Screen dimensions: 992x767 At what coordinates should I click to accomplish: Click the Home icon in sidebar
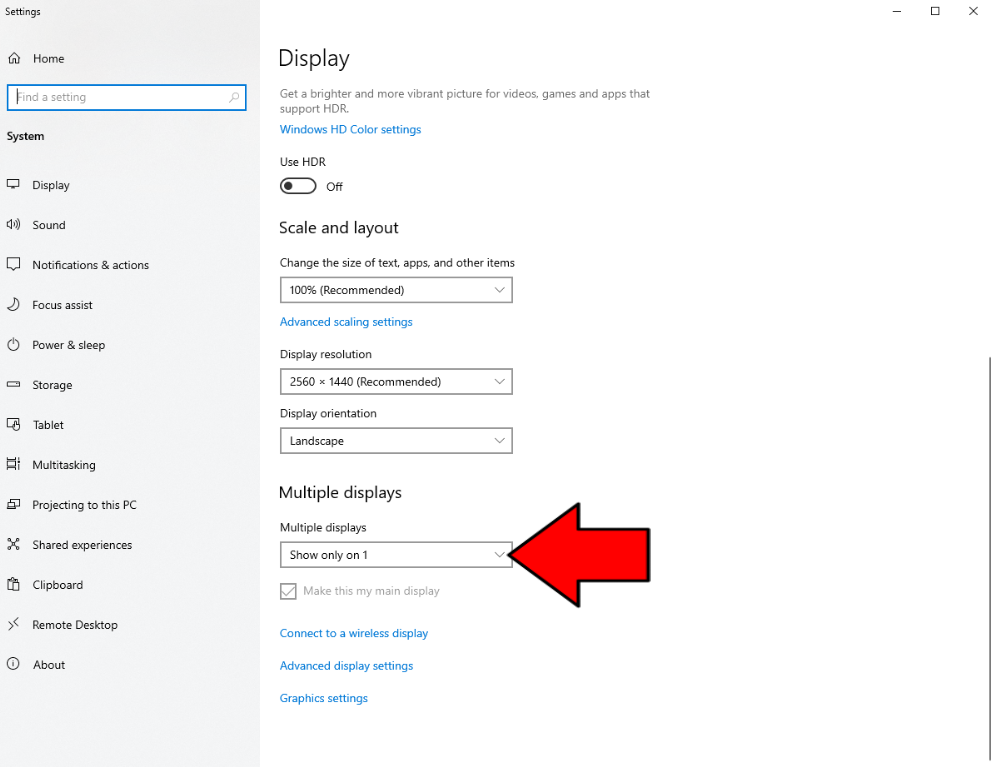click(x=14, y=58)
